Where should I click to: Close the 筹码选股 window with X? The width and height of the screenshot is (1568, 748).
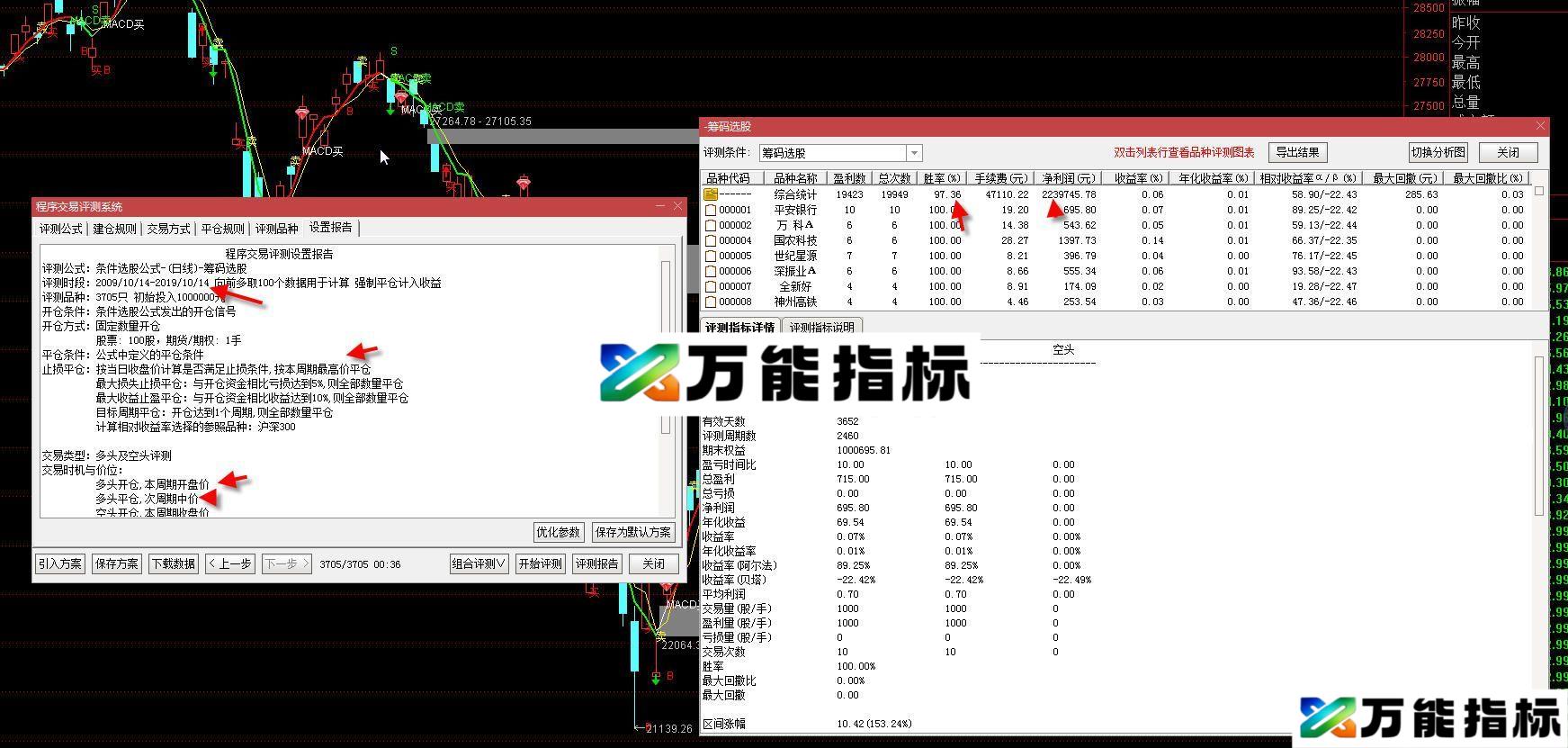[x=1540, y=126]
